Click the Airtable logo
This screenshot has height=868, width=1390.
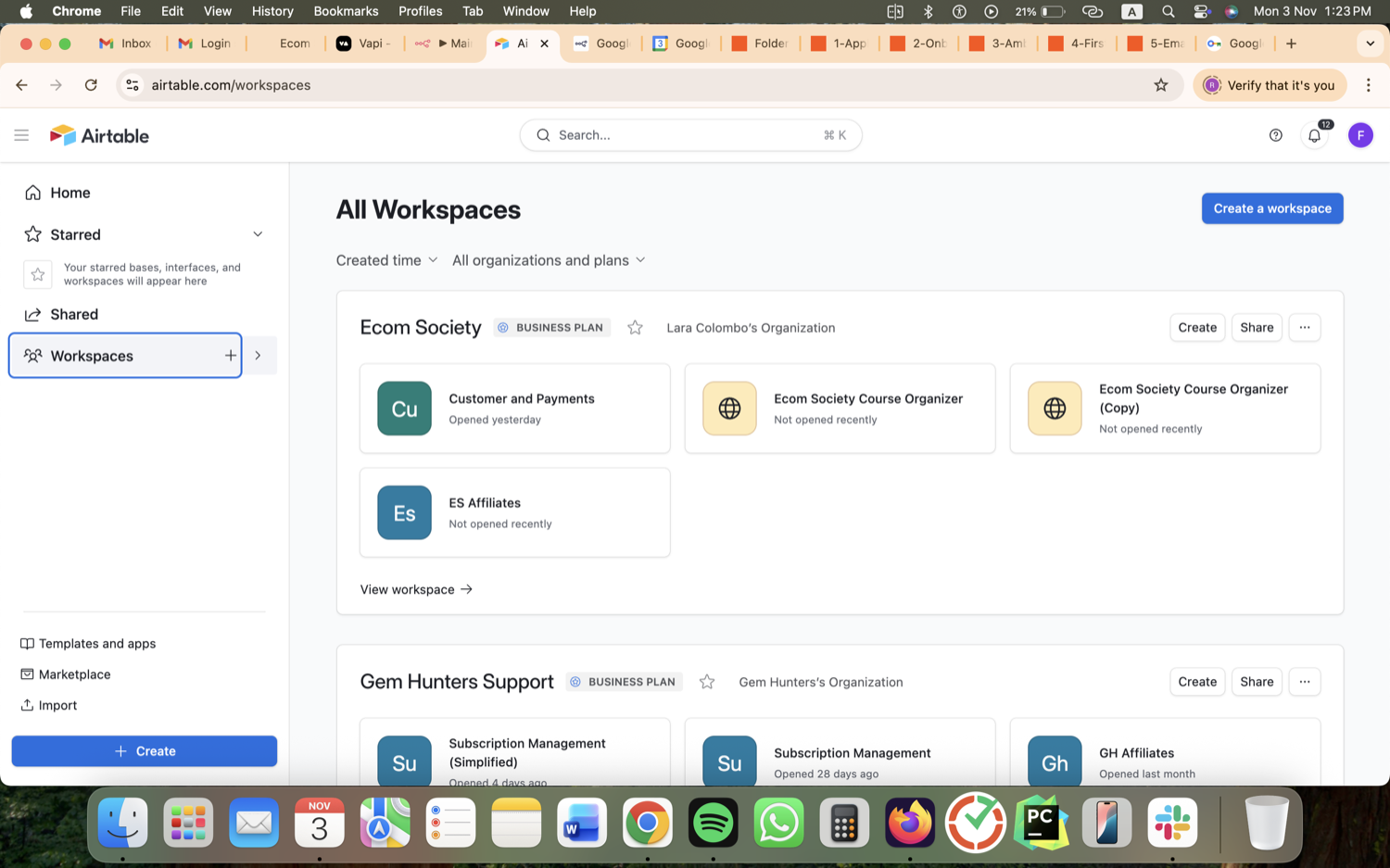pyautogui.click(x=99, y=135)
